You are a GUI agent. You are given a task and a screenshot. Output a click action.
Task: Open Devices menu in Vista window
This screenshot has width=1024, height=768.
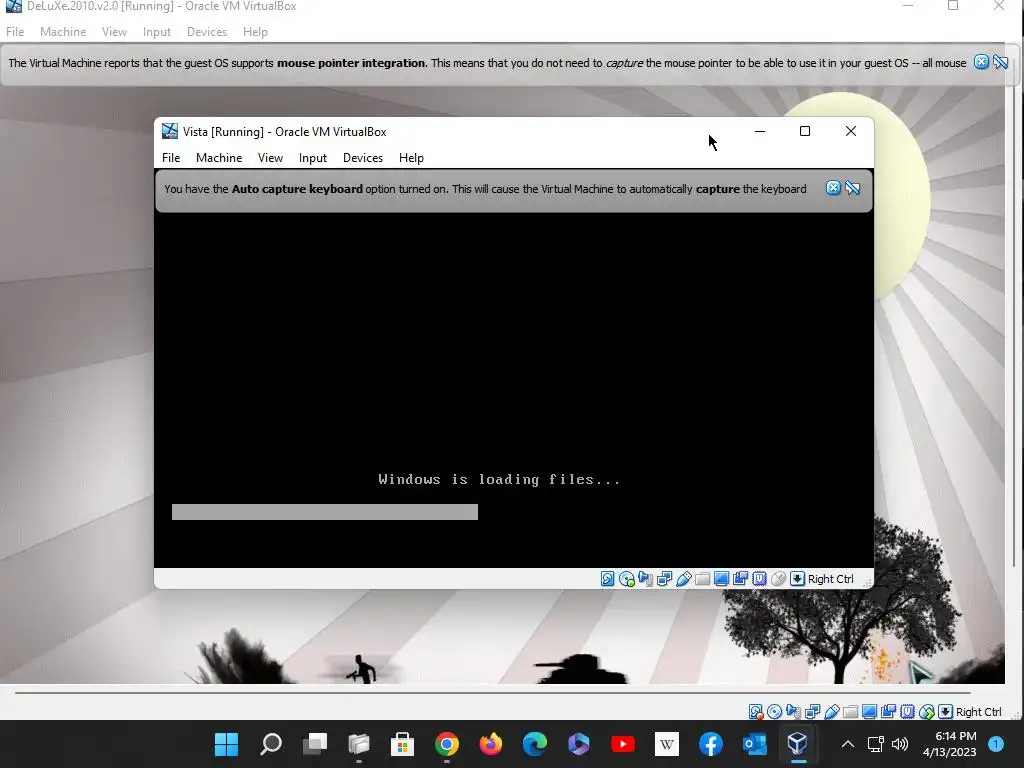(363, 158)
